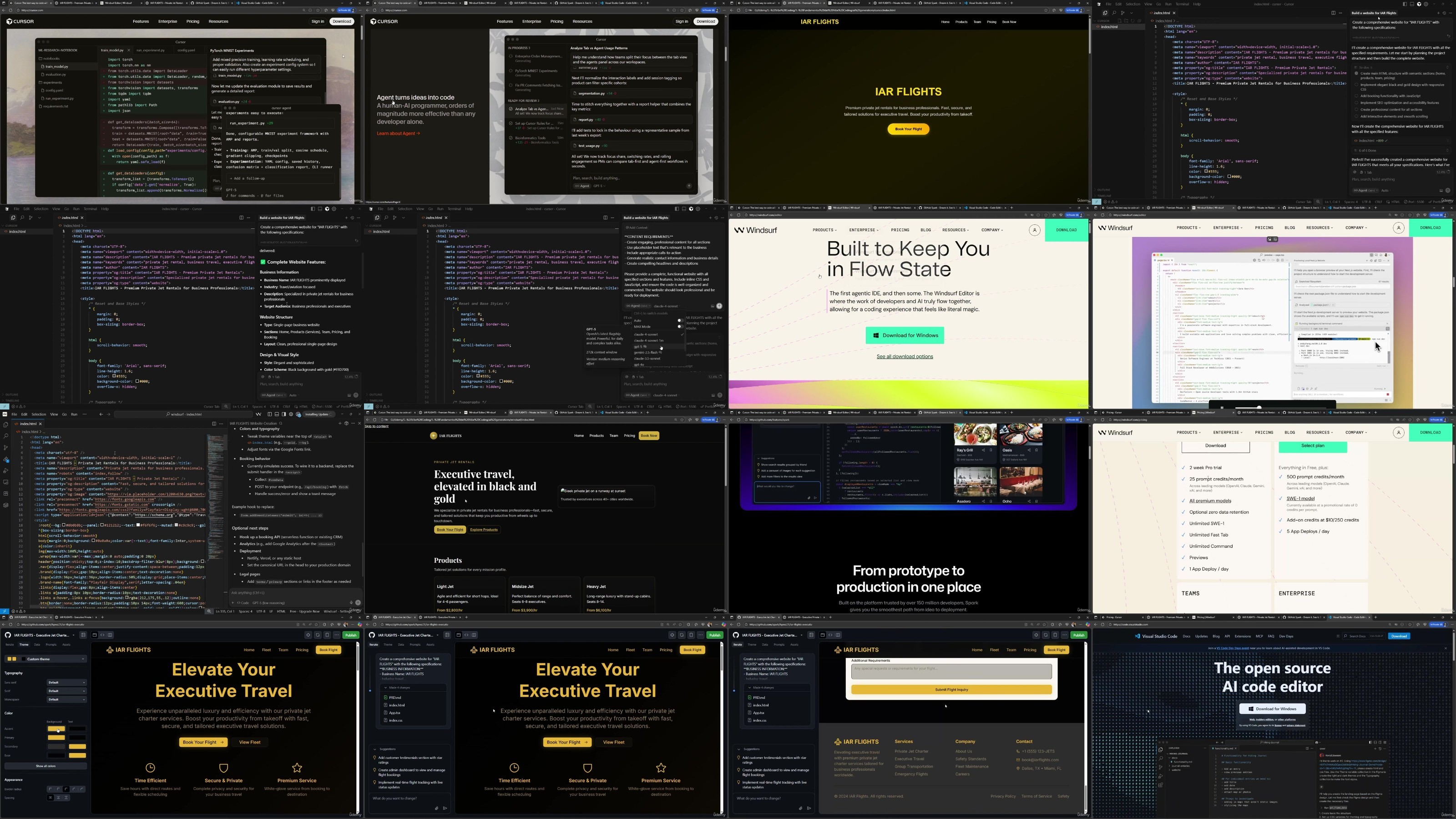Select compact Spacing option in Spark Theme panel

click(51, 798)
